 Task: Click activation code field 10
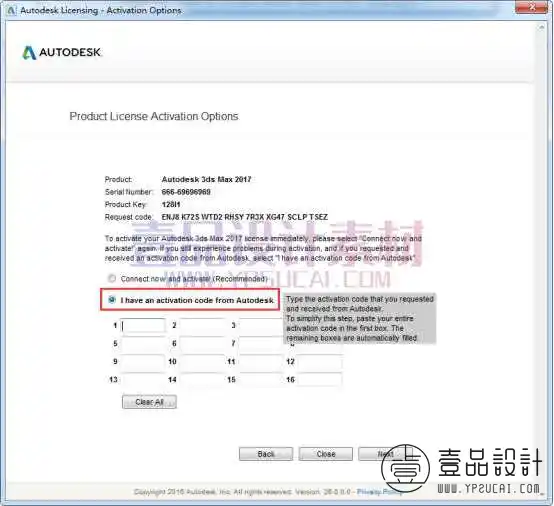202,361
